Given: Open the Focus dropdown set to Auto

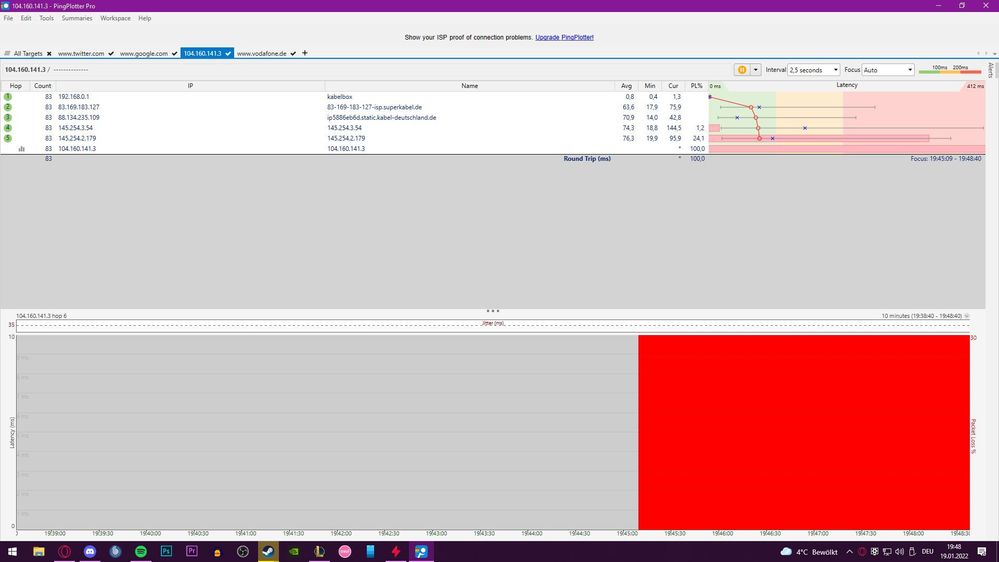Looking at the screenshot, I should [888, 70].
